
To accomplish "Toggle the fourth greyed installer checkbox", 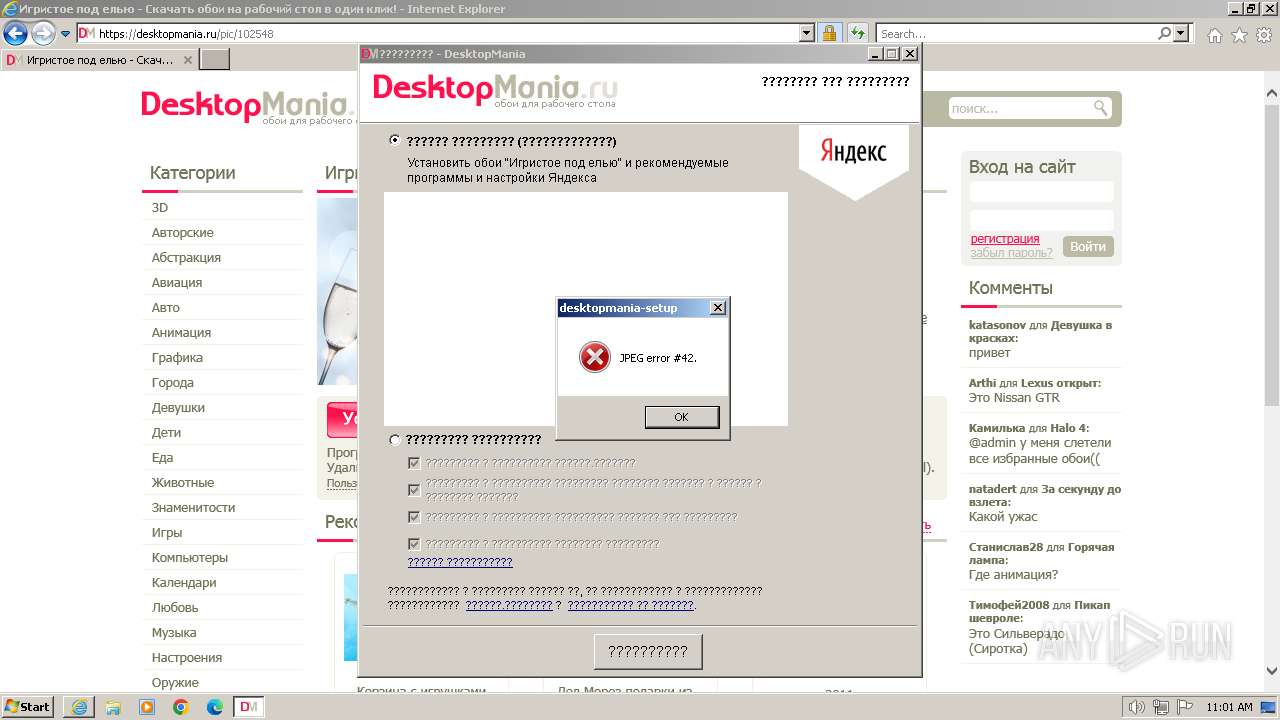I will tap(414, 544).
